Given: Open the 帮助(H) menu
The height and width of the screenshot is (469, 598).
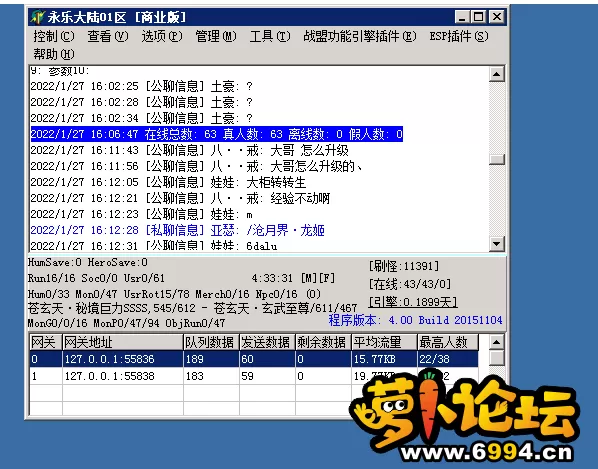Looking at the screenshot, I should 54,54.
